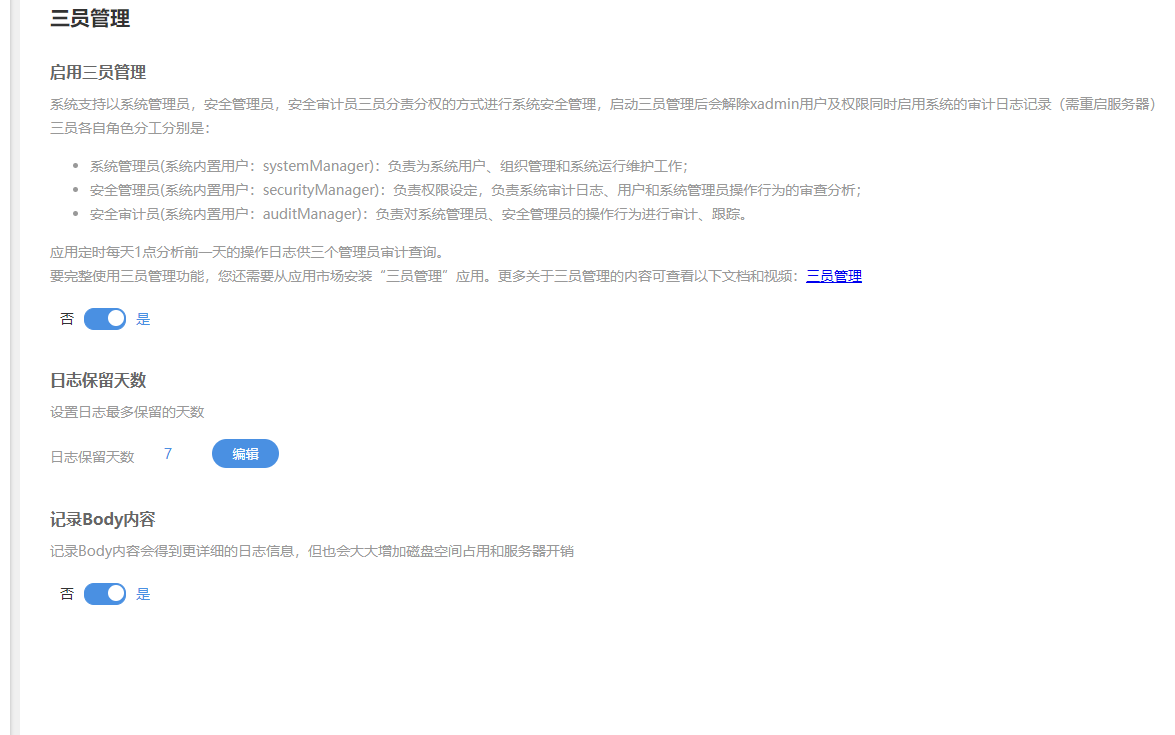Screen dimensions: 1175x735
Task: Click 是 label after the first toggle
Action: 142,318
